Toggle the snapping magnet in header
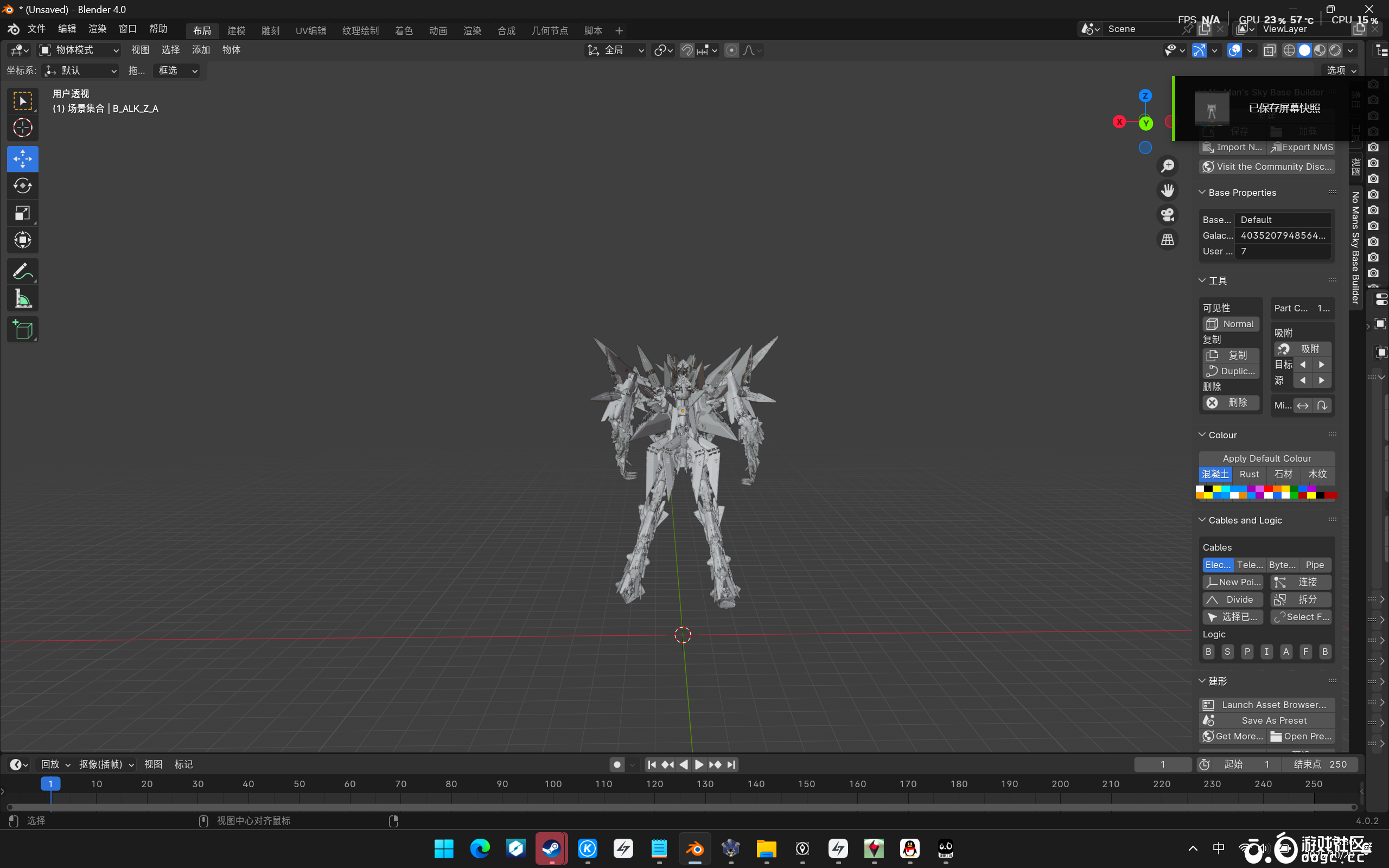The width and height of the screenshot is (1389, 868). (687, 50)
